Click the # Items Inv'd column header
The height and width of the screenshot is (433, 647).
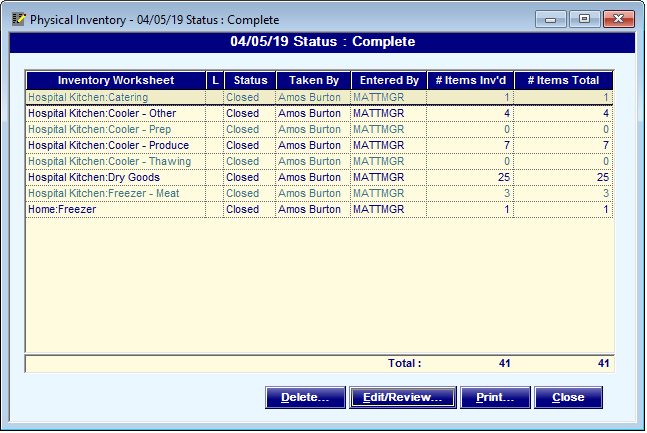click(470, 80)
